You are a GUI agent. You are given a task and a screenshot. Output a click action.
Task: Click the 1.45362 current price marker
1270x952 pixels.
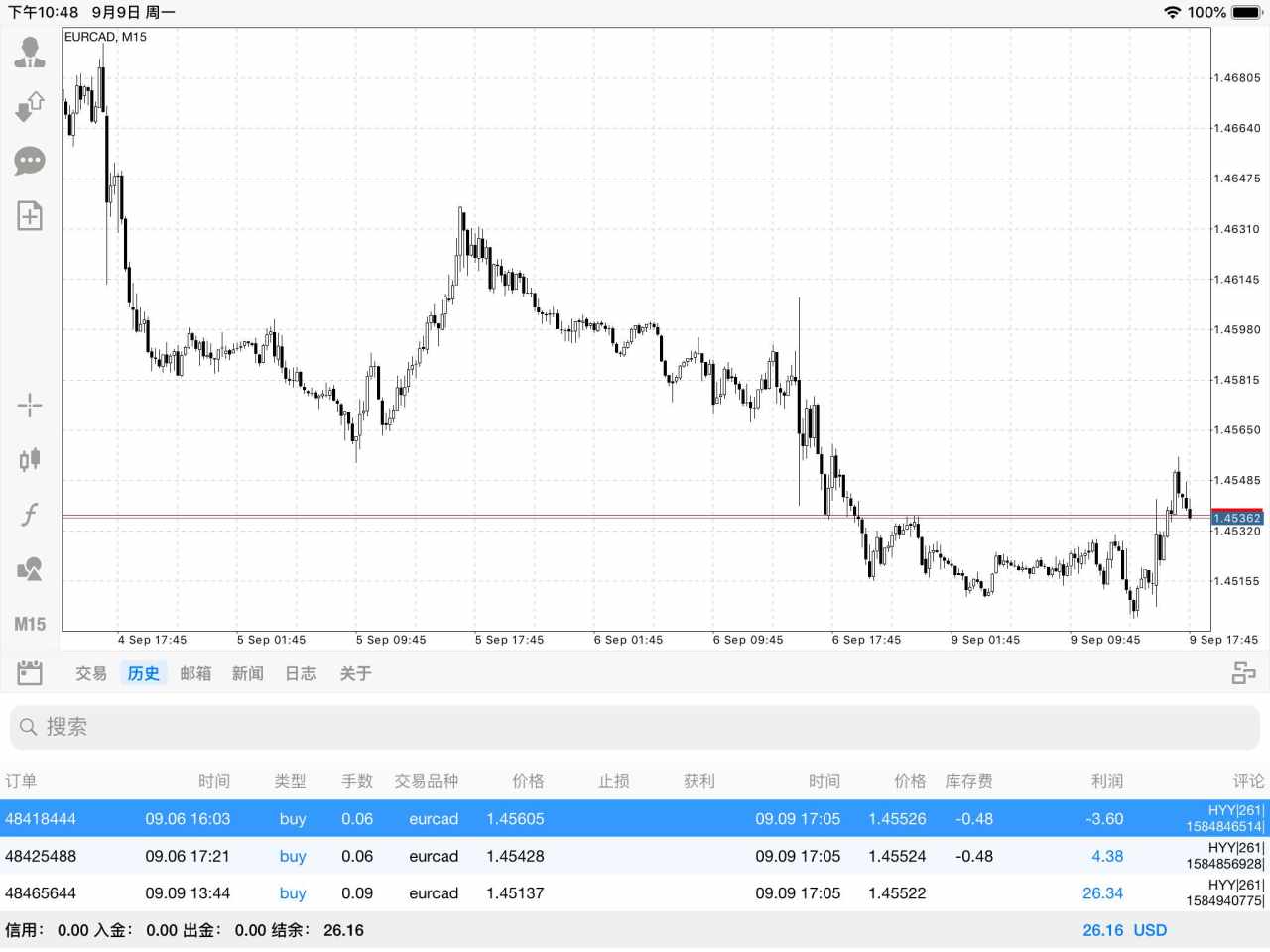coord(1237,518)
